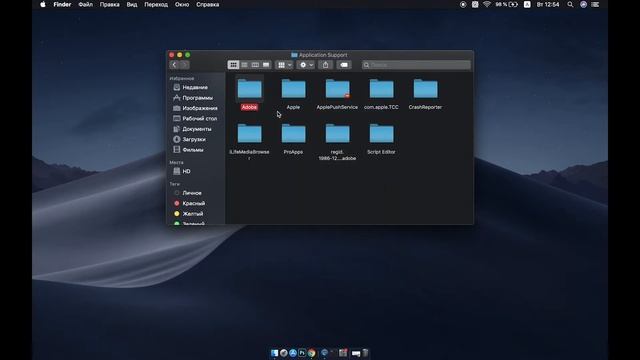This screenshot has height=360, width=640.
Task: Open the group-by arrangement dropdown
Action: pyautogui.click(x=284, y=65)
